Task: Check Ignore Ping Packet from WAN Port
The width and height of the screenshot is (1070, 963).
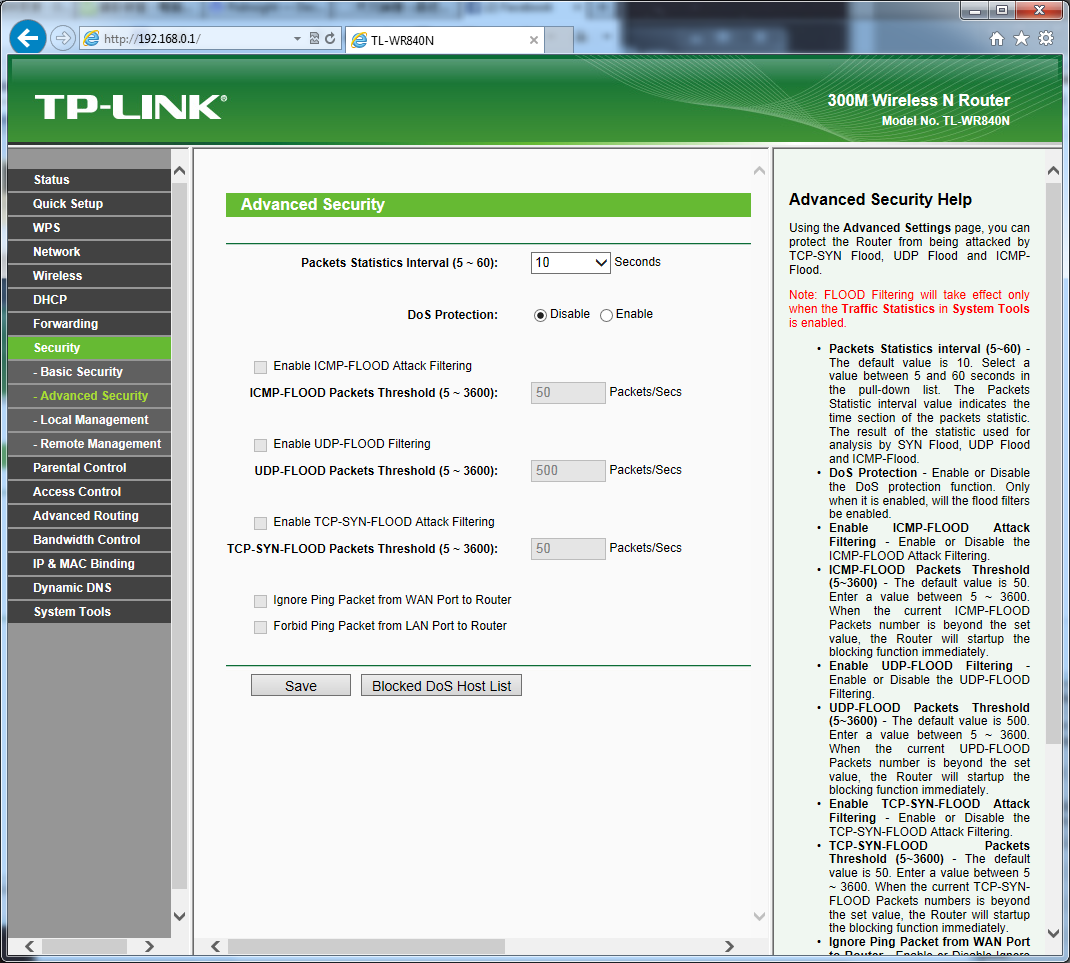Action: tap(261, 601)
